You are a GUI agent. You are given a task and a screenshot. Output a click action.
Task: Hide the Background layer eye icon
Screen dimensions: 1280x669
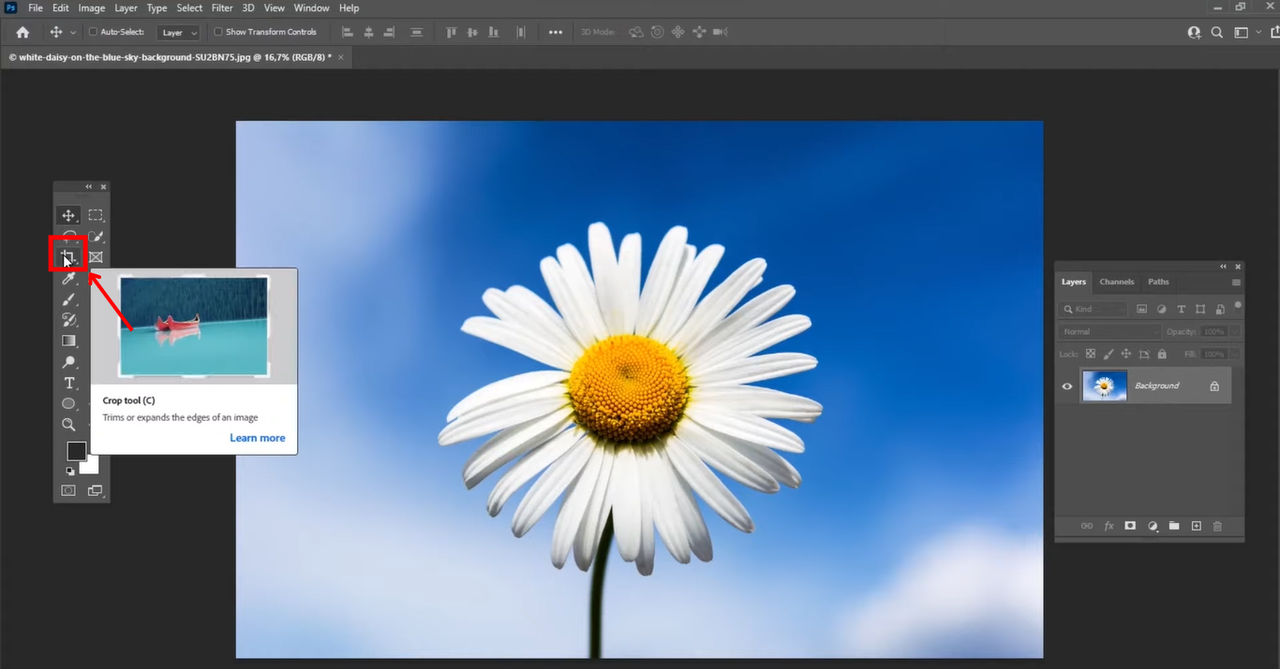[1067, 386]
